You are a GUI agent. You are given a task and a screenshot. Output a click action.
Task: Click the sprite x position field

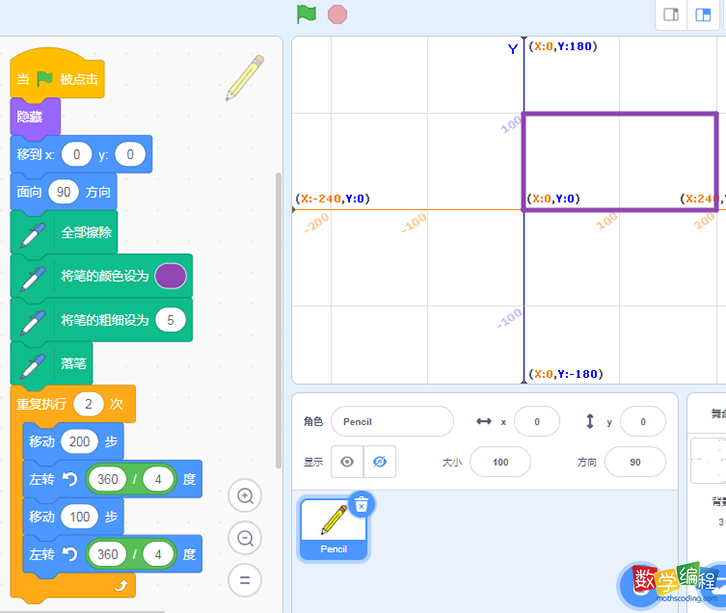[x=537, y=422]
